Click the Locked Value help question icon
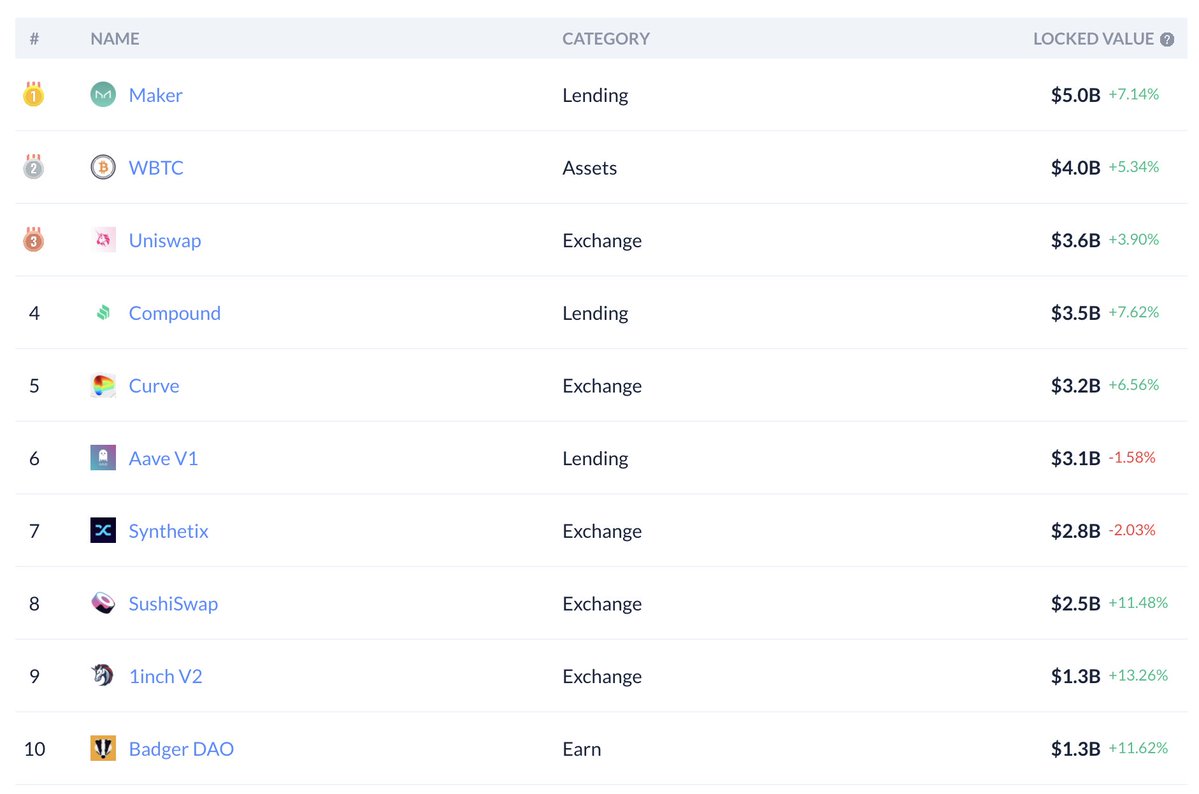 tap(1167, 40)
